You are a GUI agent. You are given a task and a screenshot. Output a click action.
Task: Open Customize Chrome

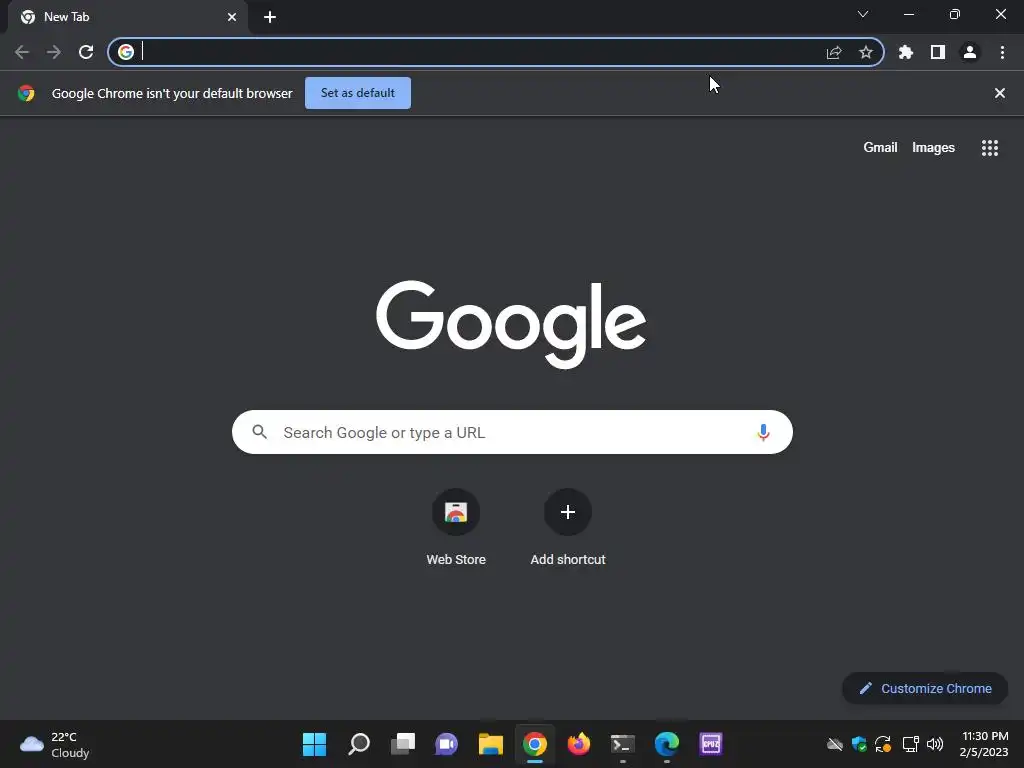click(925, 688)
